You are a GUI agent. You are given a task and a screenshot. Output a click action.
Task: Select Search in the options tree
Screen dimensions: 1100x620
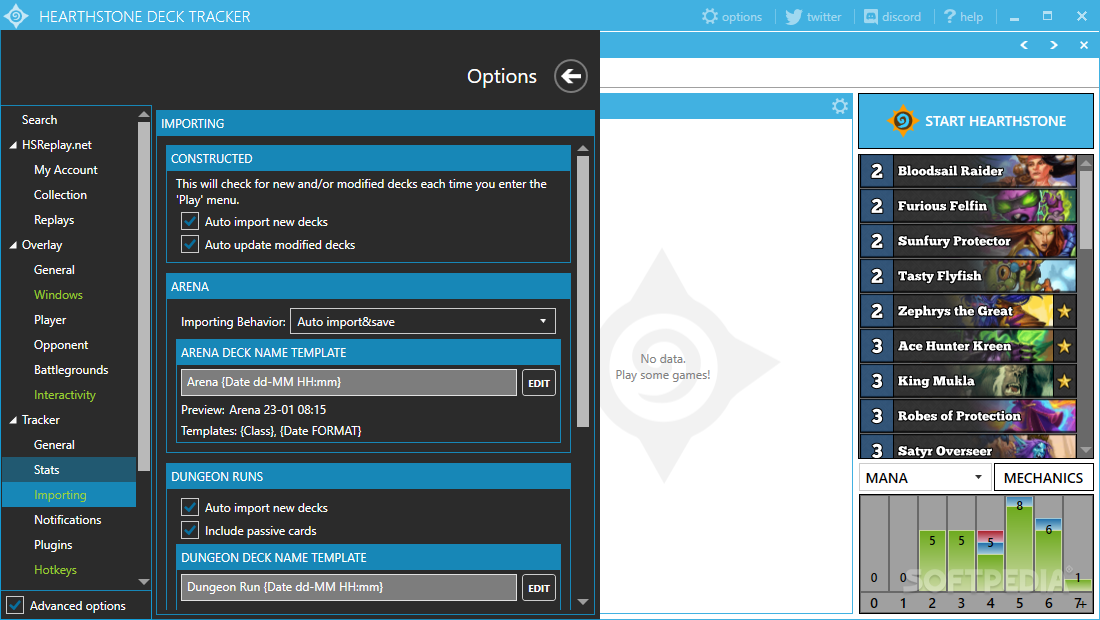(39, 120)
